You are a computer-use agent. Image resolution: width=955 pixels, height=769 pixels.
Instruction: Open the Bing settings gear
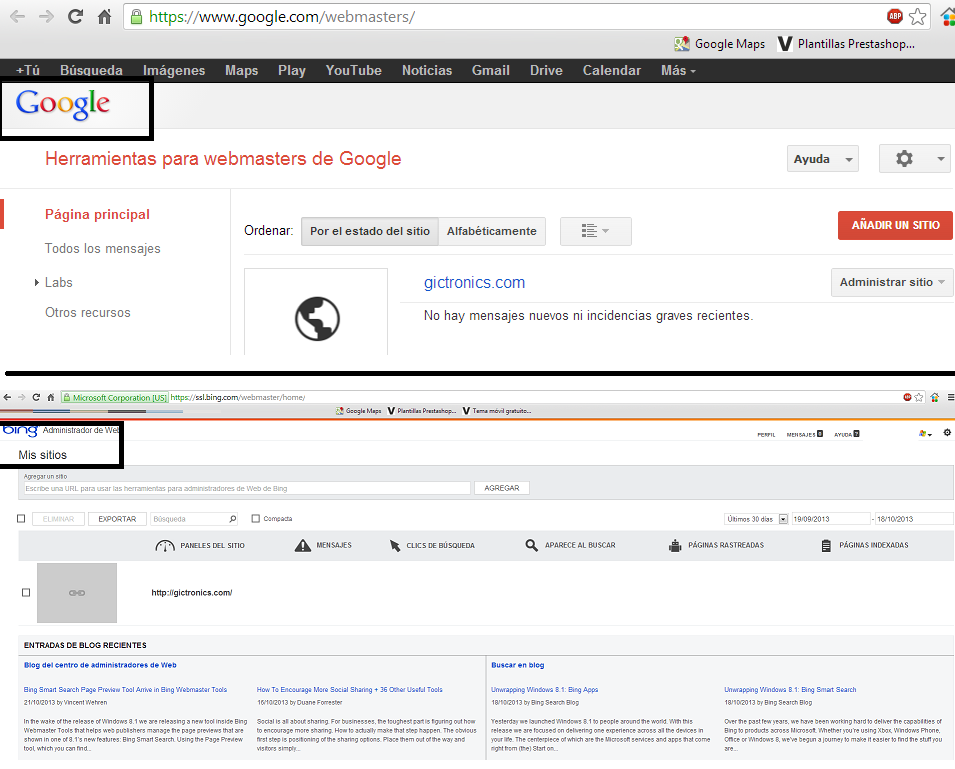tap(947, 433)
